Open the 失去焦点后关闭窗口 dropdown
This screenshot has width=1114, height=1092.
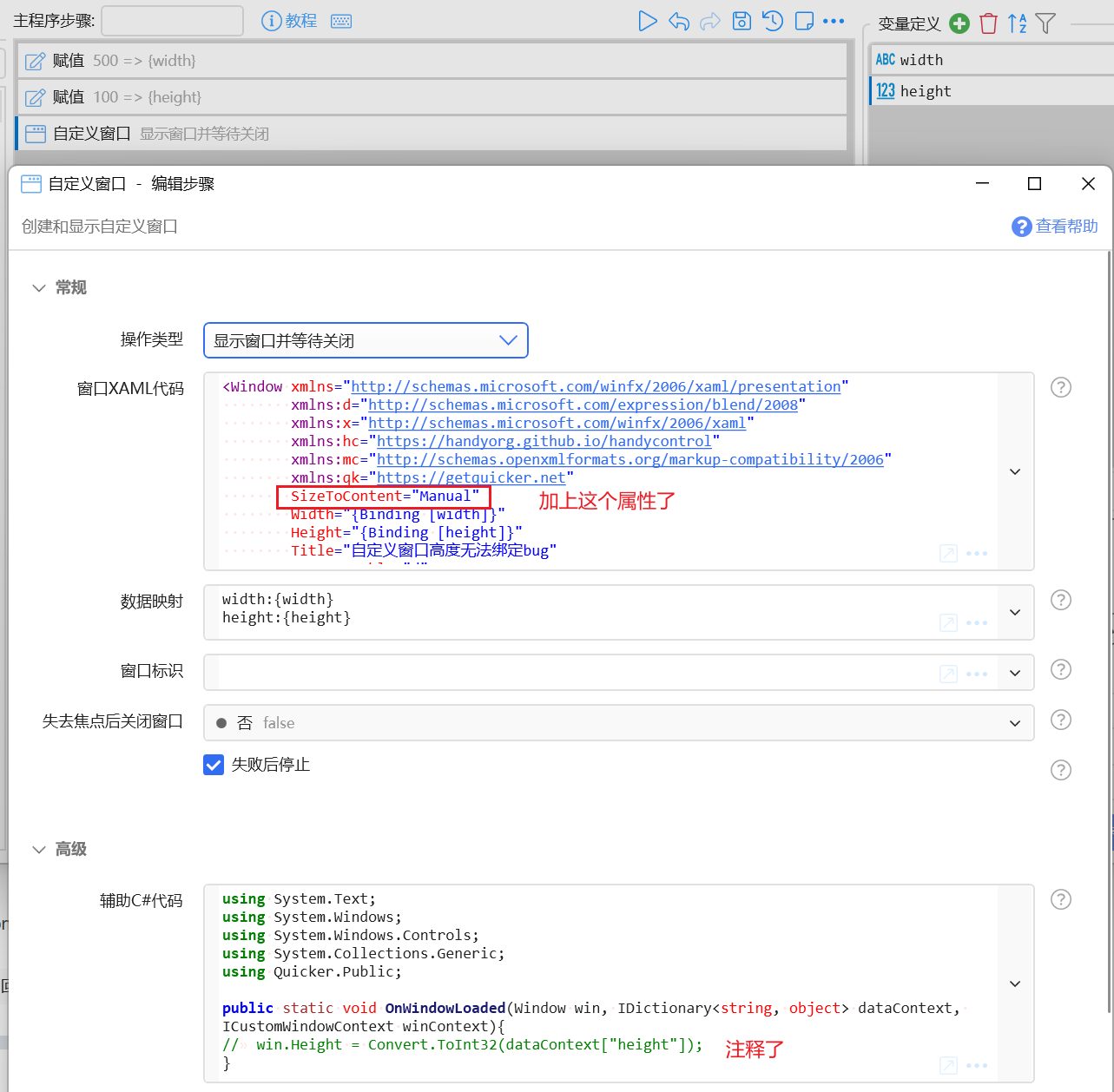[619, 723]
